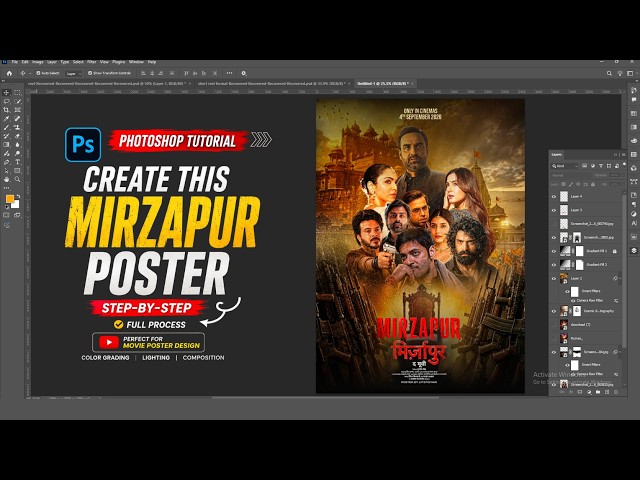Open the Move tool preset picker arrow

(x=30, y=73)
